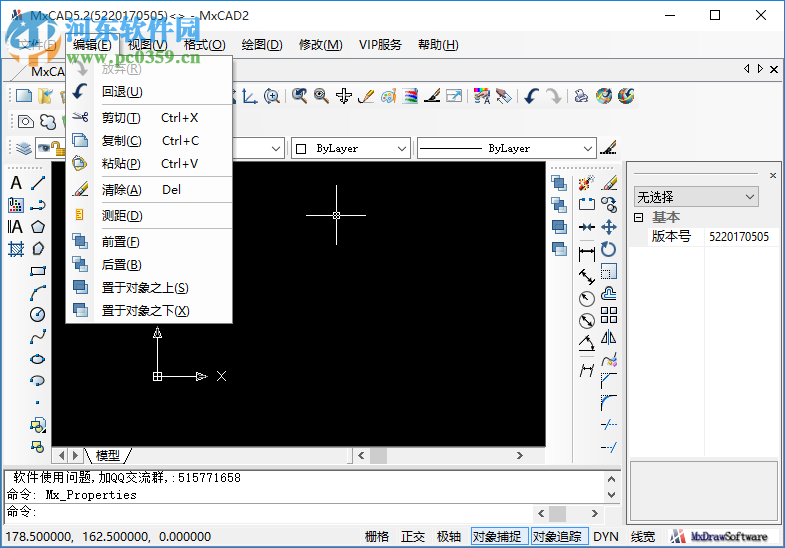
Task: Switch to the 模型 layout tab
Action: 108,455
